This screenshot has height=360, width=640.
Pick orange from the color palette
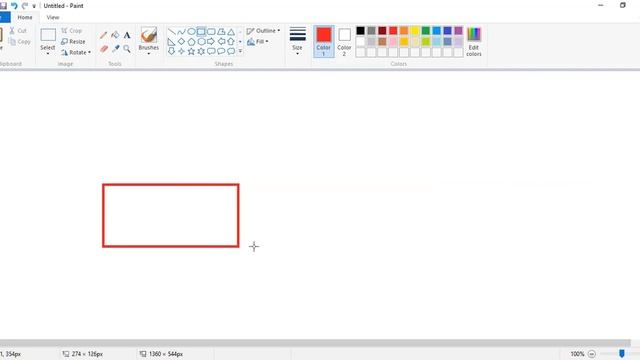click(404, 31)
